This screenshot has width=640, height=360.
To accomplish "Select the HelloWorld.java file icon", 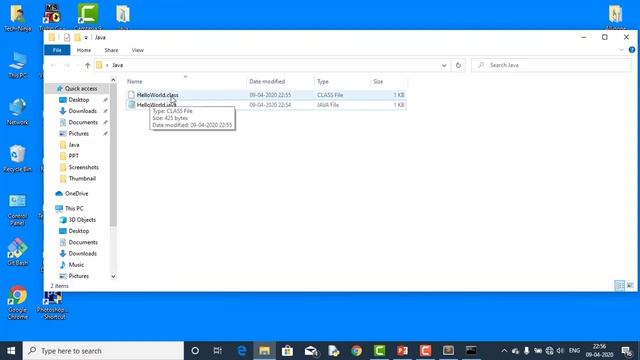I will click(x=131, y=105).
